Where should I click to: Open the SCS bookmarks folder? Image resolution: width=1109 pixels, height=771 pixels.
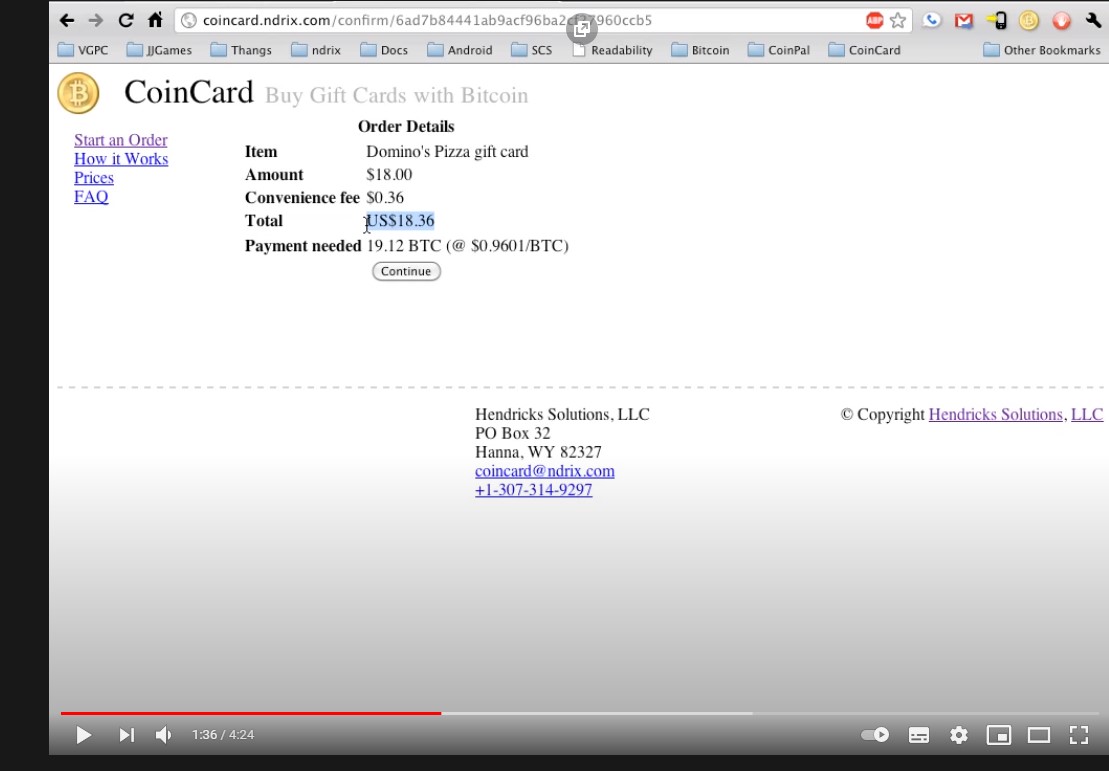tap(532, 50)
